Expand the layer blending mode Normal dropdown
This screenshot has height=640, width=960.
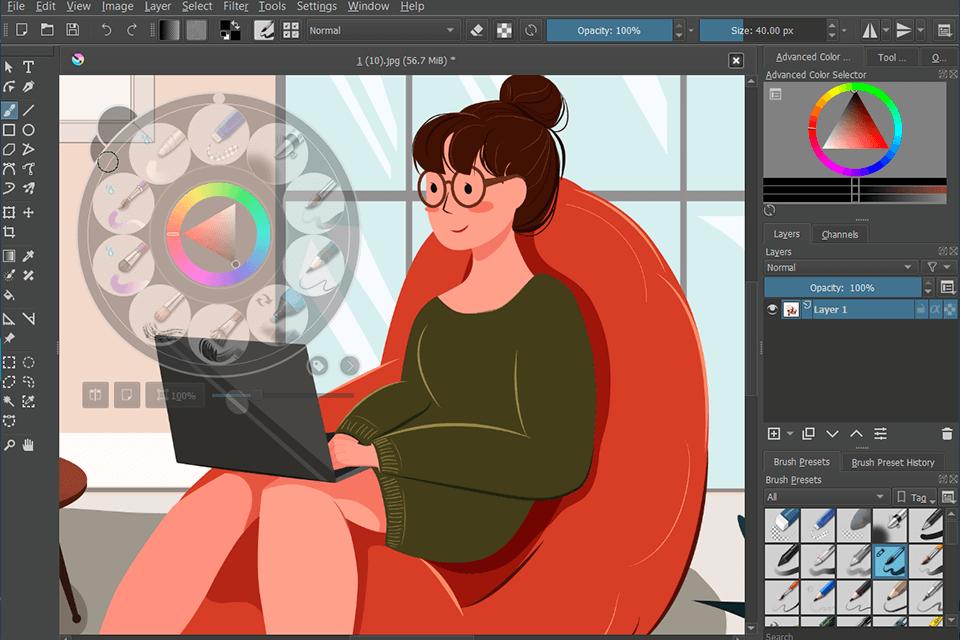[x=840, y=268]
